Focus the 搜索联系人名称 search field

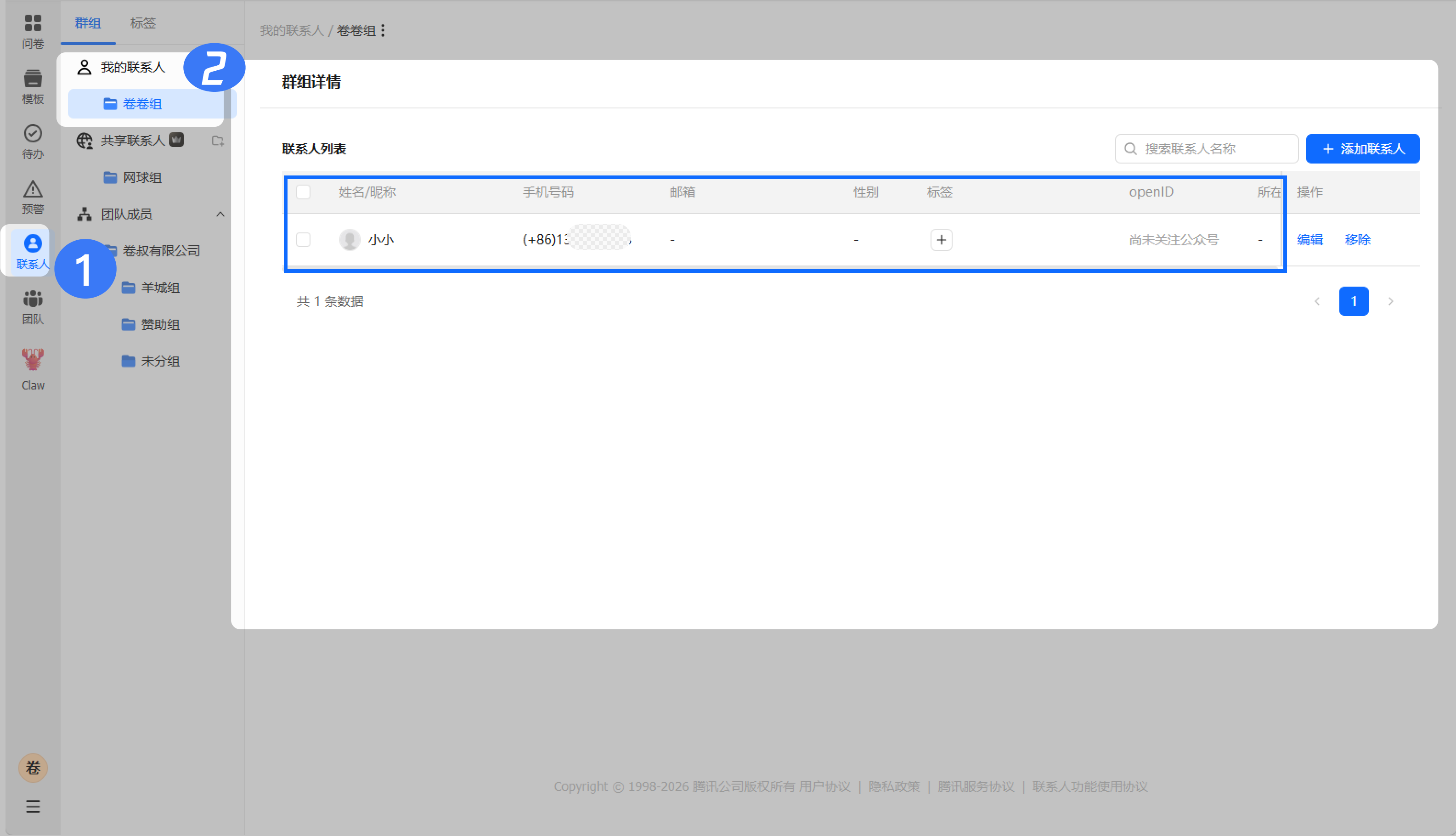(1206, 149)
